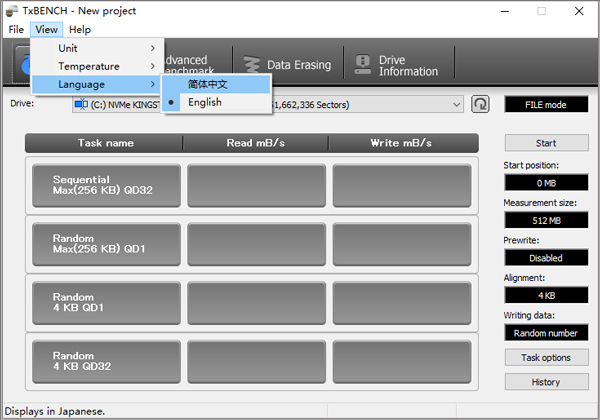600x420 pixels.
Task: Open the File menu
Action: click(x=16, y=30)
